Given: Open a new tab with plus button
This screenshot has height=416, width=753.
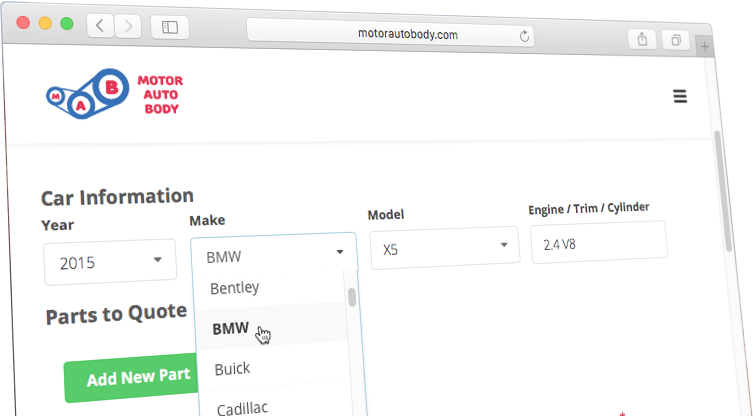Looking at the screenshot, I should click(x=706, y=47).
